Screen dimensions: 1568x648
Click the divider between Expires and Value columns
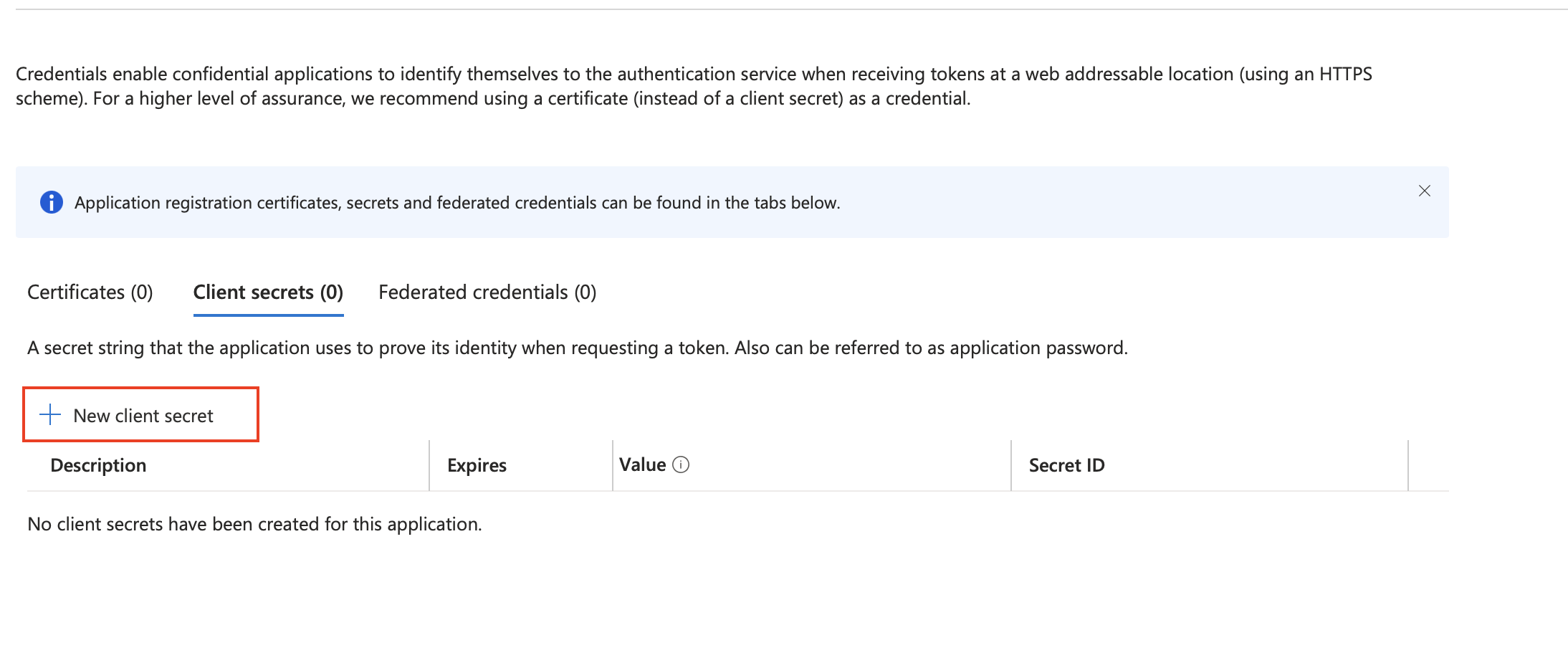613,465
